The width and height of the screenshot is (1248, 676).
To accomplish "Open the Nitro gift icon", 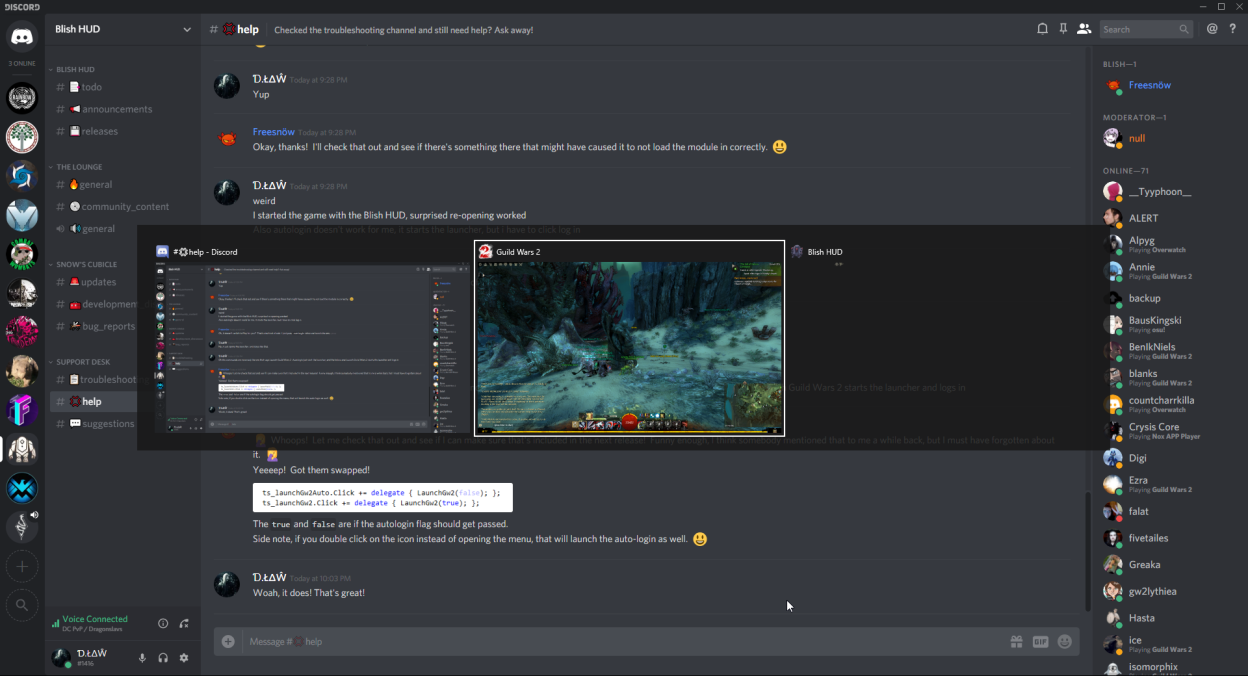I will click(1016, 642).
